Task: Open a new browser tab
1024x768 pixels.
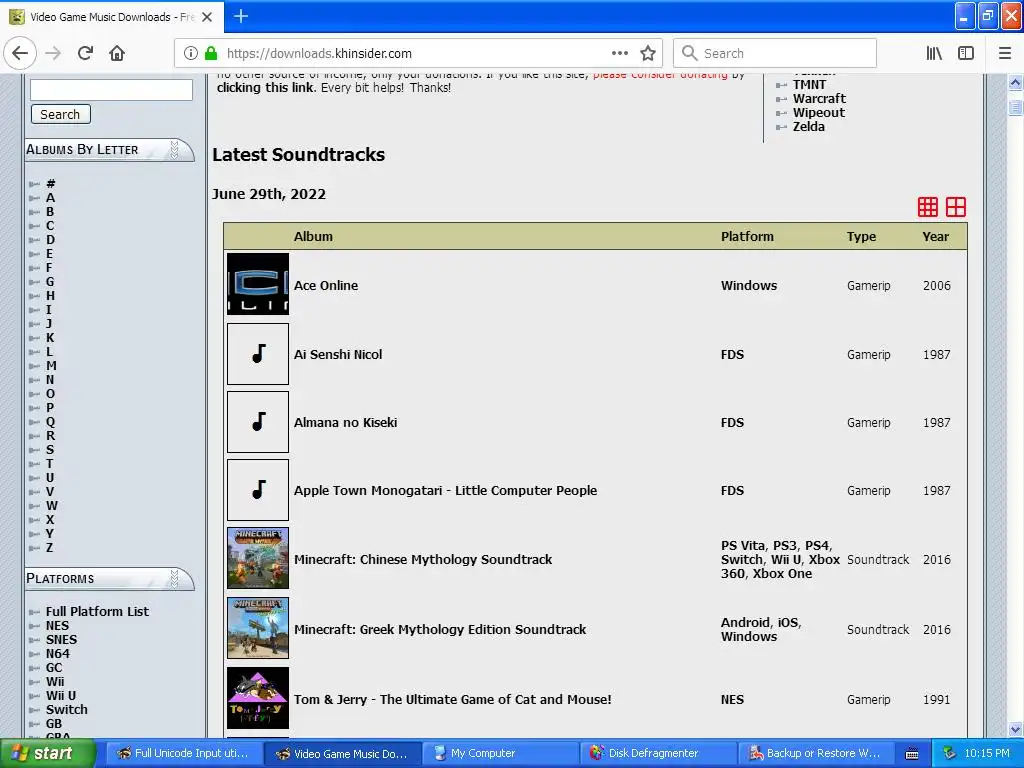Action: (240, 16)
